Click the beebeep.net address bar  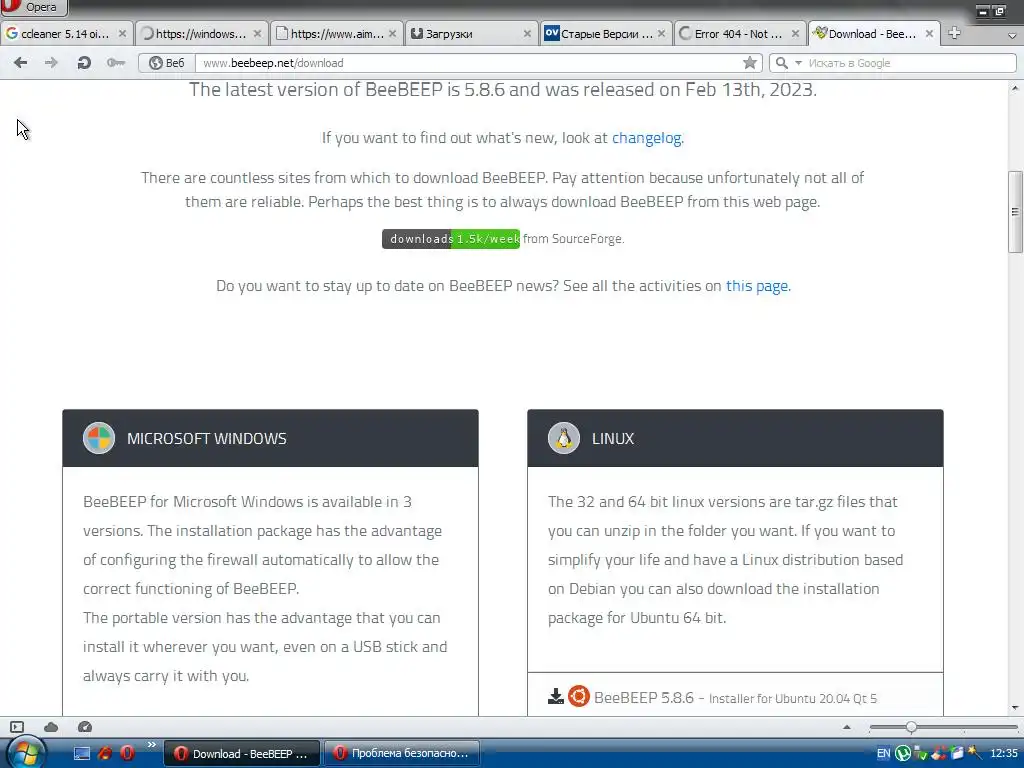(x=470, y=63)
